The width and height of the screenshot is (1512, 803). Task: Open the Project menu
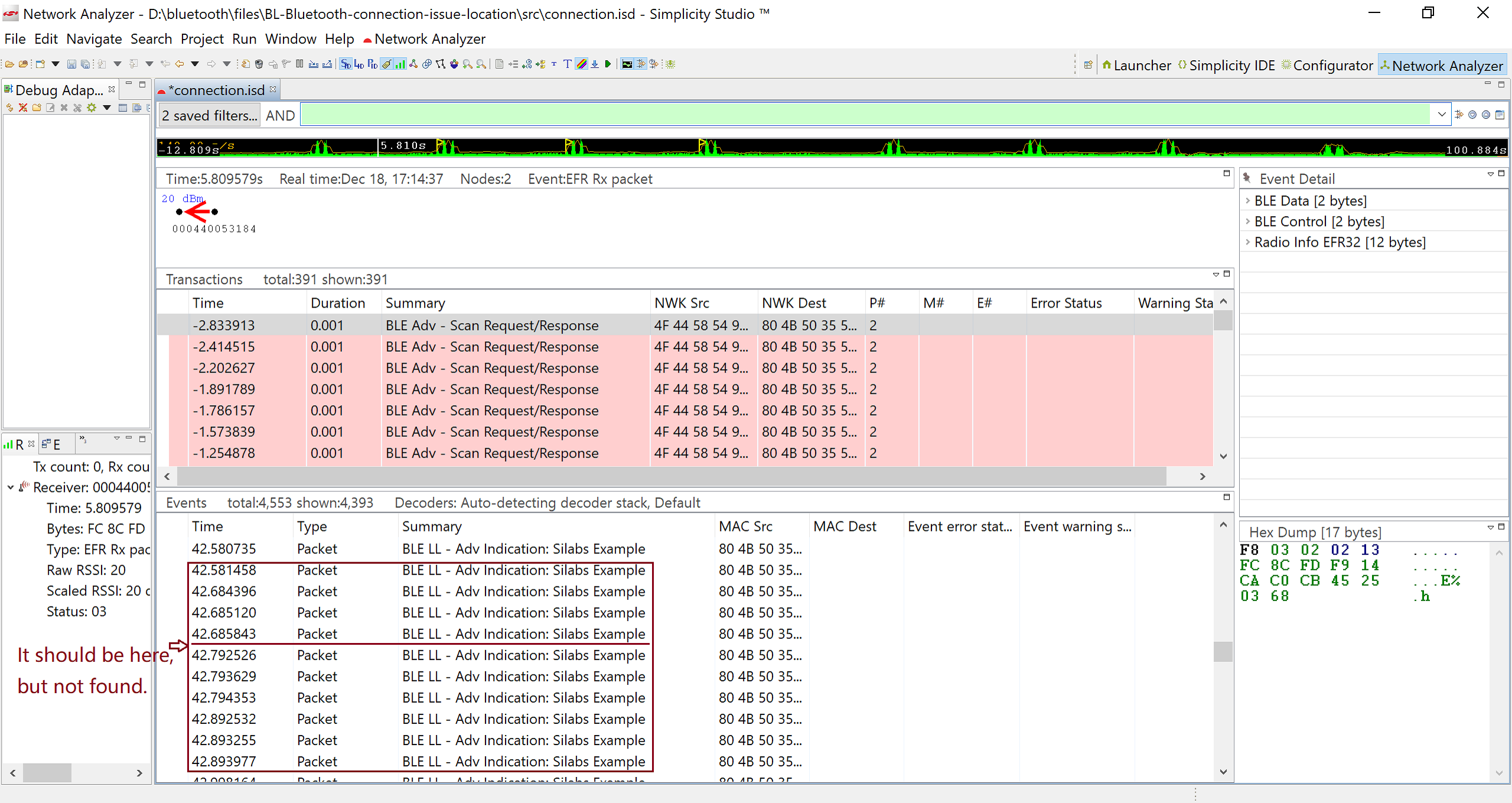(202, 39)
